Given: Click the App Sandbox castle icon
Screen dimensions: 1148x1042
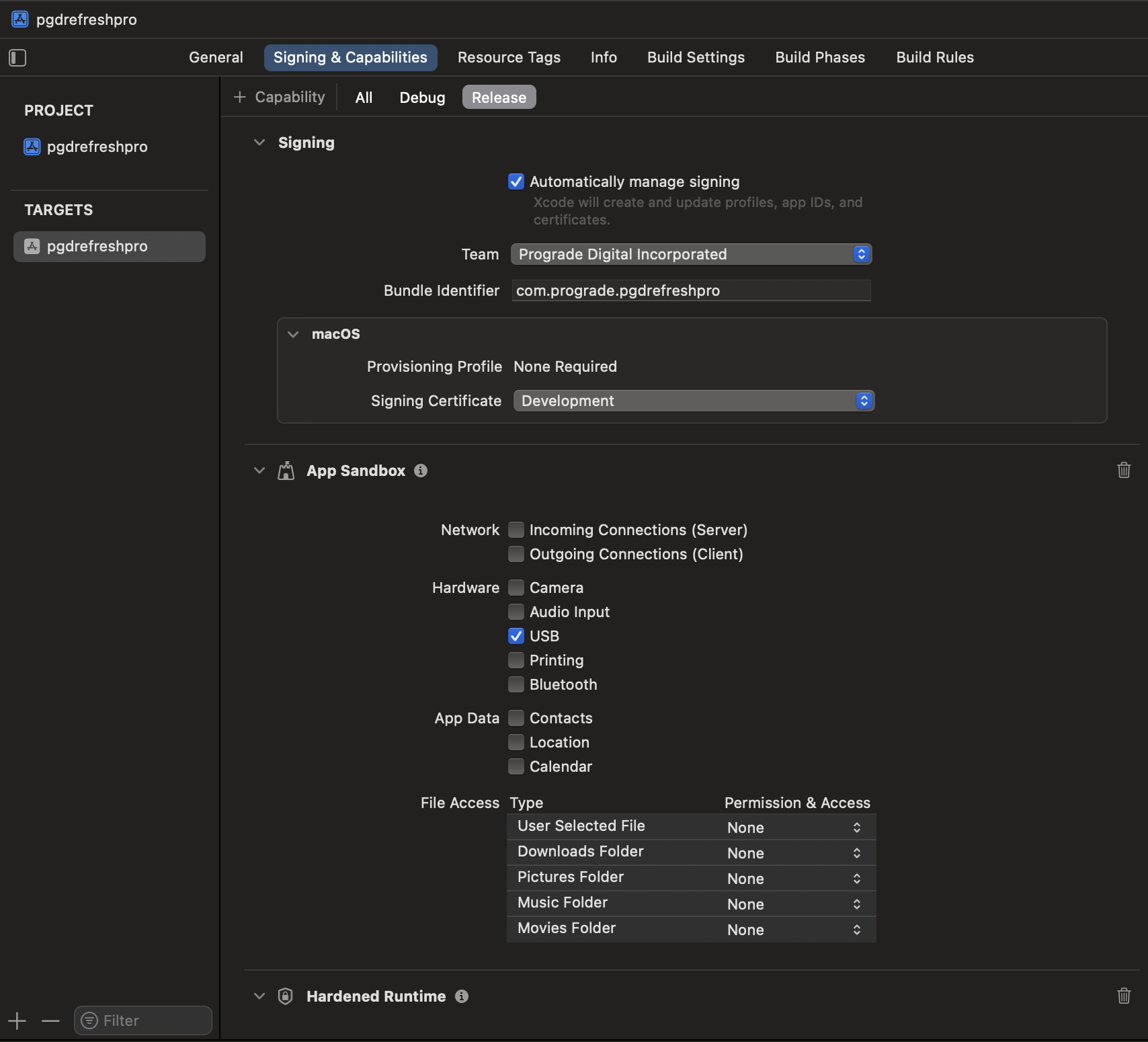Looking at the screenshot, I should (286, 471).
